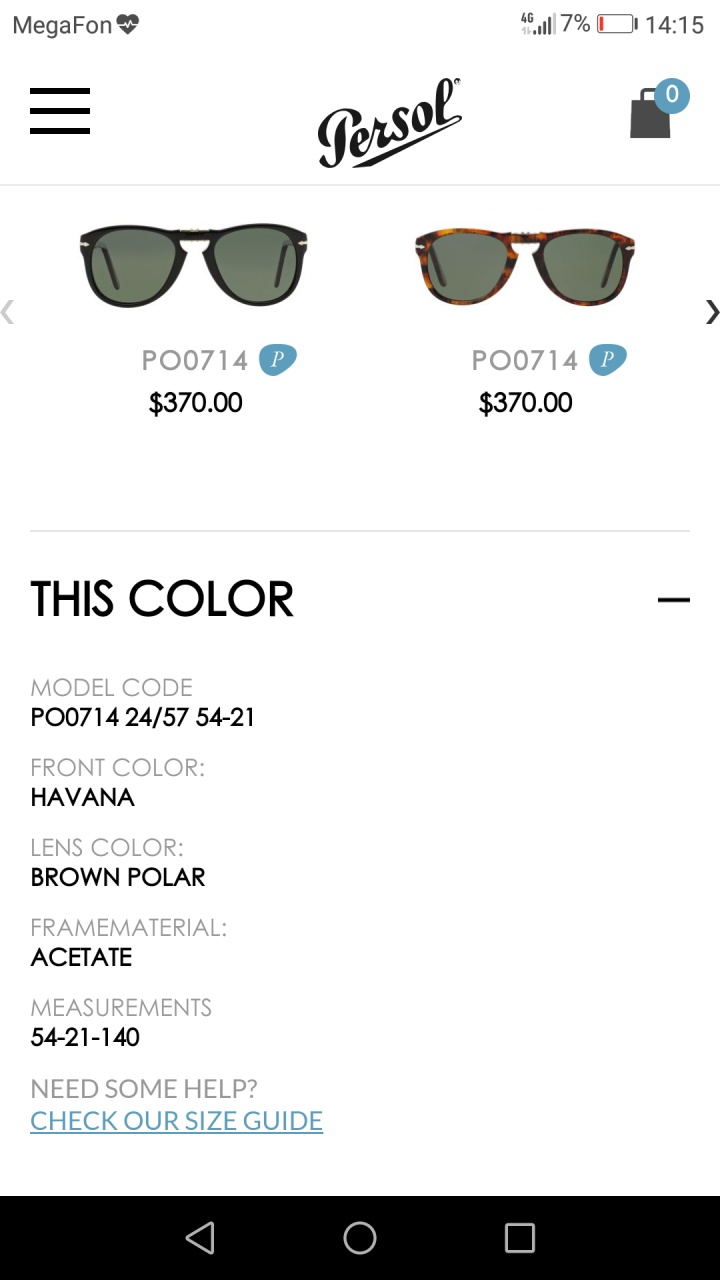This screenshot has height=1280, width=720.
Task: Open the right PO0714 product name
Action: tap(525, 360)
